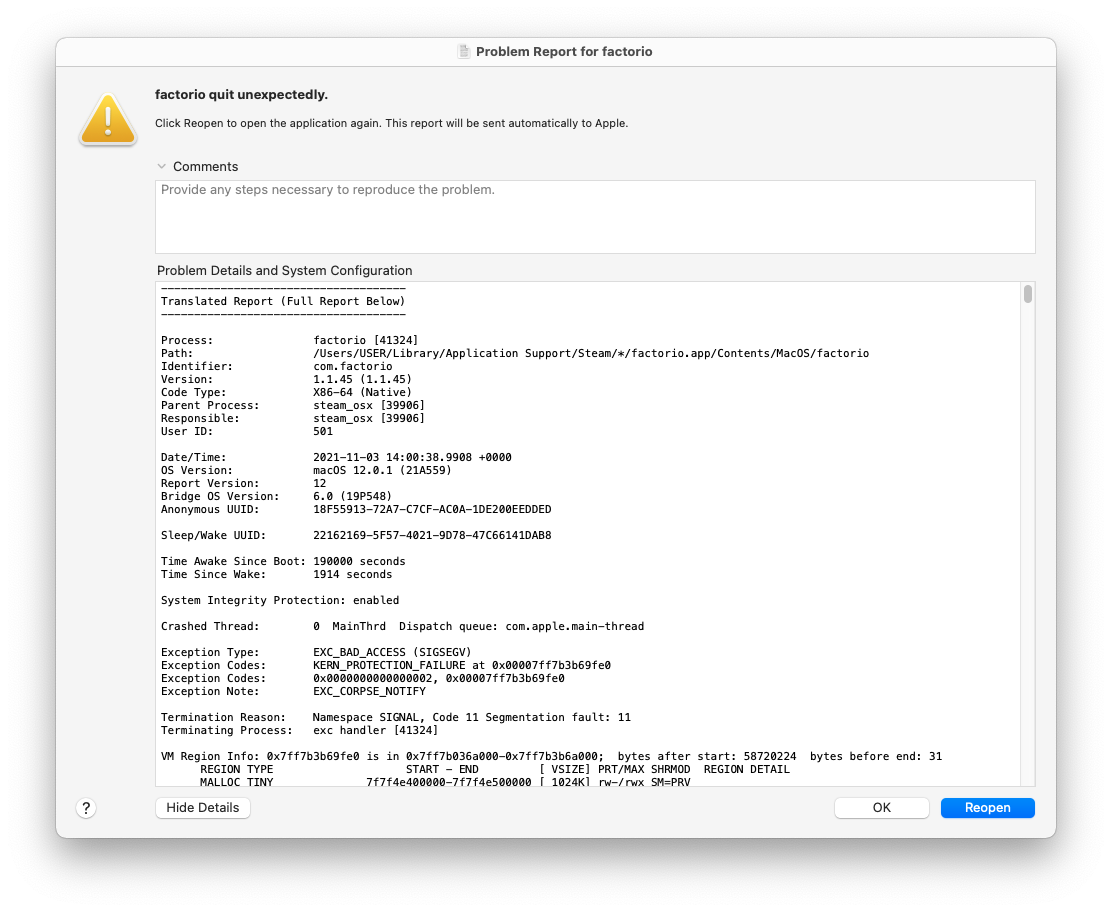
Task: Click the OK button
Action: tap(881, 808)
